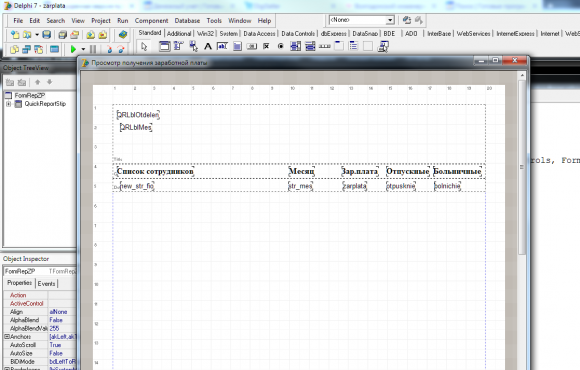The image size is (580, 370).
Task: Select the CheckBox component in palette
Action: pos(266,46)
